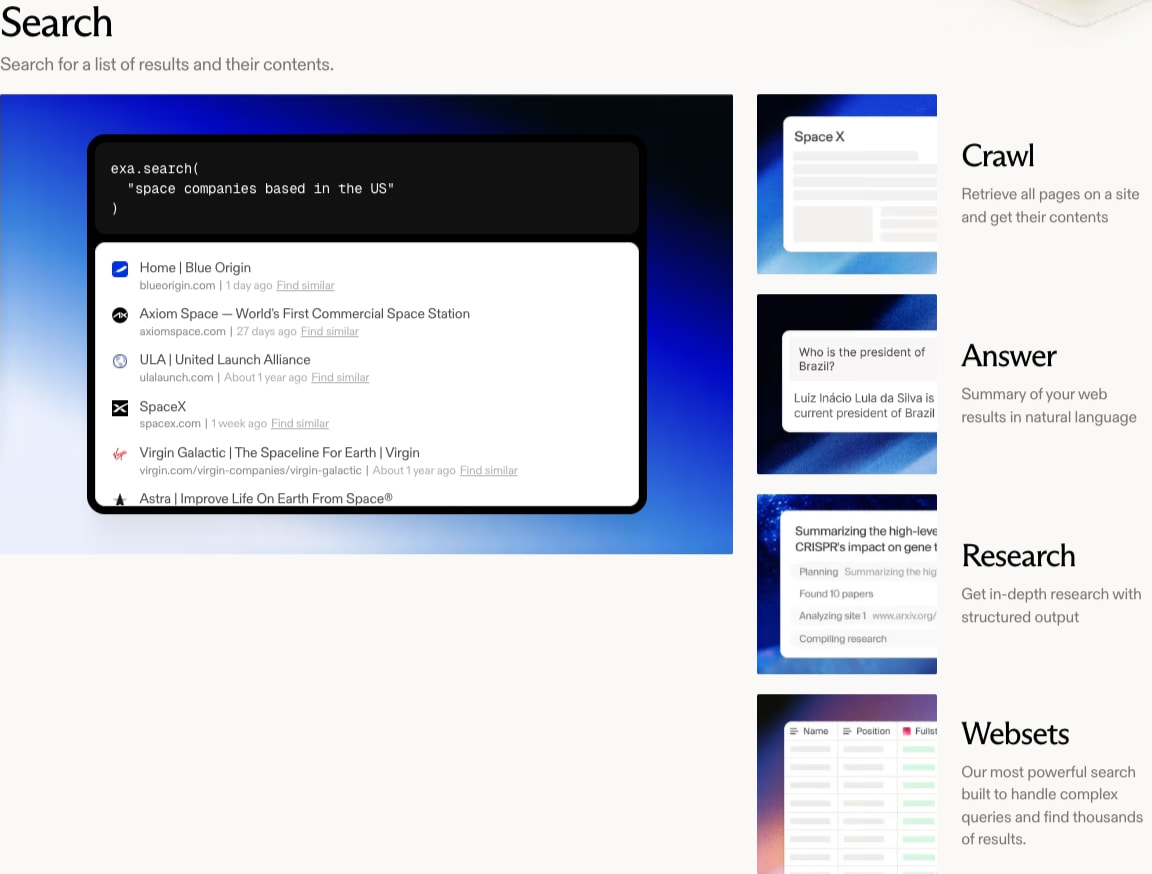Select the Research feature thumbnail
Image resolution: width=1152 pixels, height=874 pixels.
point(846,584)
